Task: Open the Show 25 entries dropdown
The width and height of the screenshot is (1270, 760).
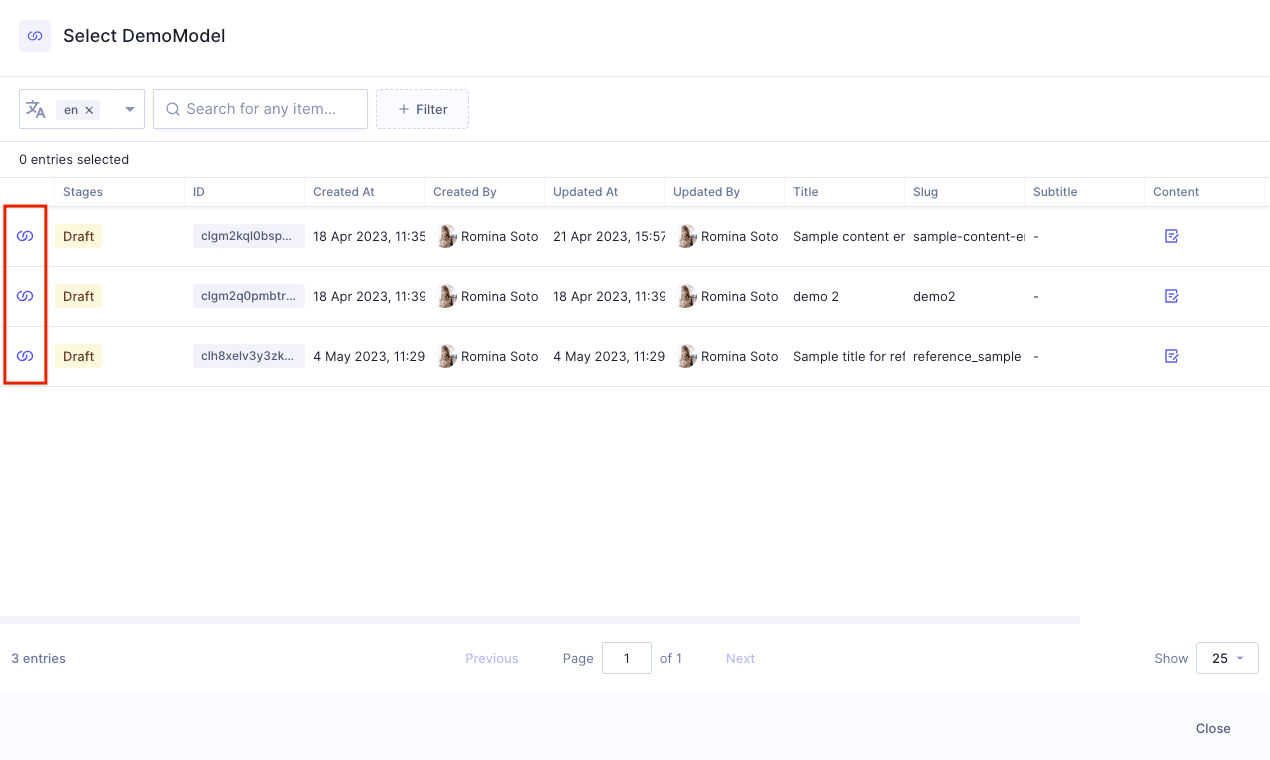Action: coord(1227,658)
